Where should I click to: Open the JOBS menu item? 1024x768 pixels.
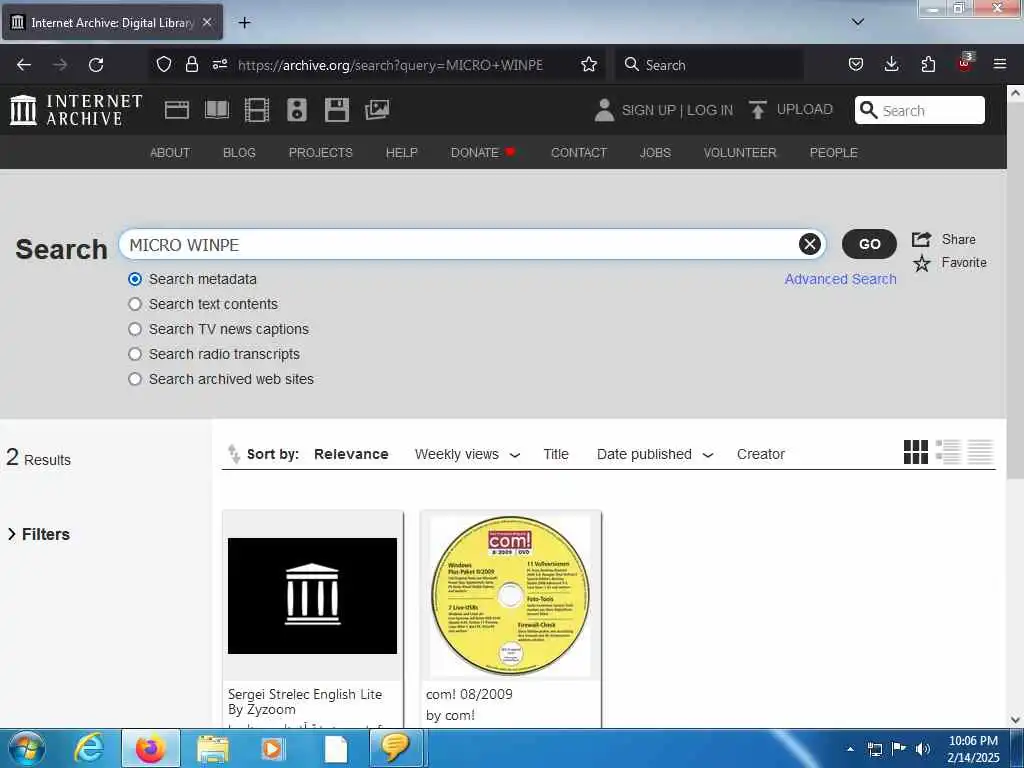pos(655,152)
